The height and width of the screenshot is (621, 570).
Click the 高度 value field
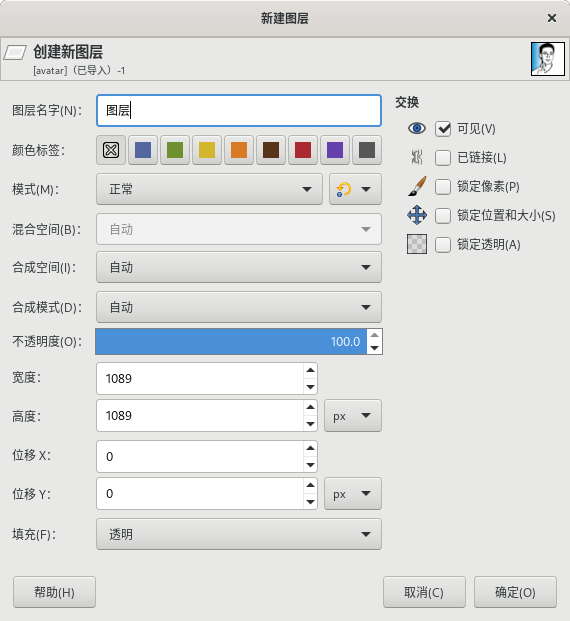pos(200,415)
